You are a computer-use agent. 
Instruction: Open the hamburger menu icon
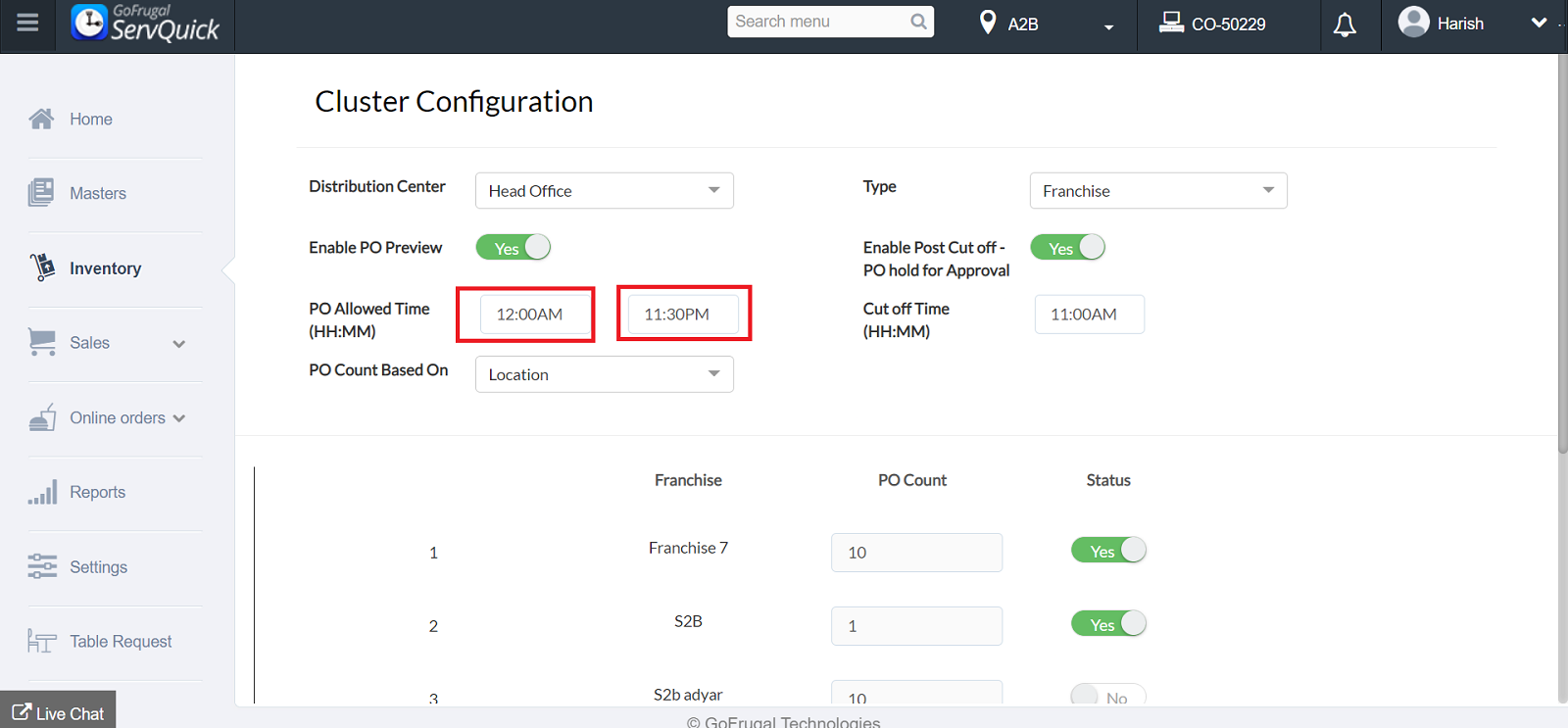[x=27, y=23]
